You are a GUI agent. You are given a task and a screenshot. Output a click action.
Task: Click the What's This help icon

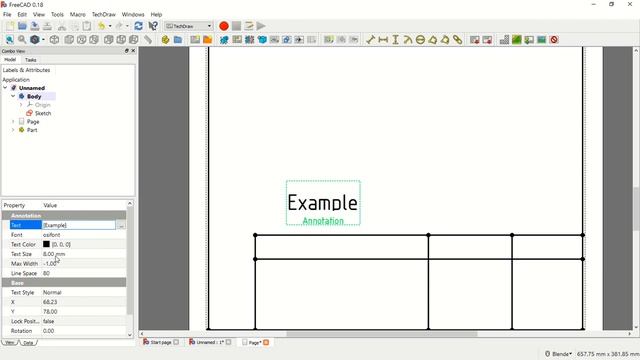153,26
